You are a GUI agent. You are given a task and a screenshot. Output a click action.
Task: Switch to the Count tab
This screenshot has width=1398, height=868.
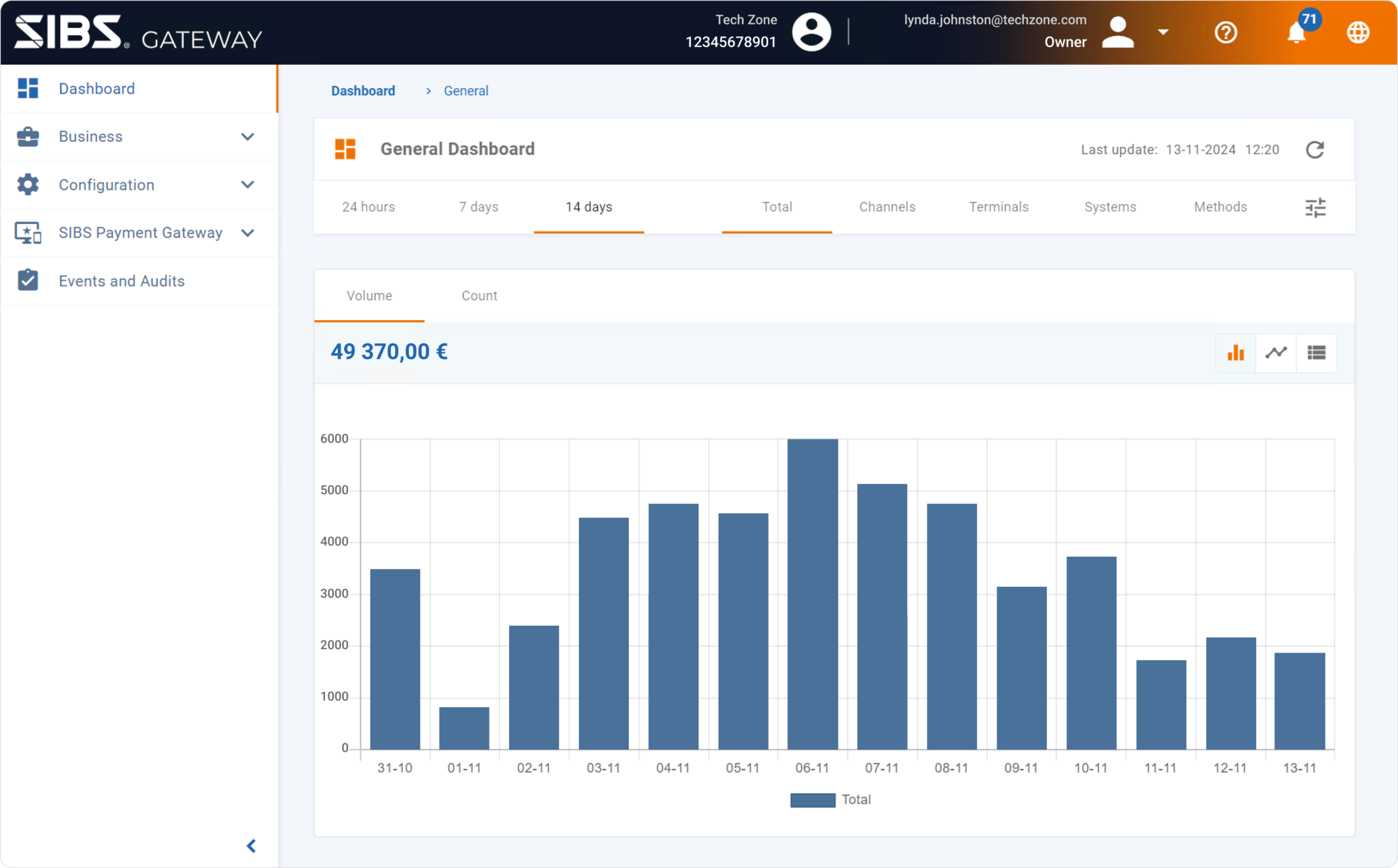[x=479, y=295]
